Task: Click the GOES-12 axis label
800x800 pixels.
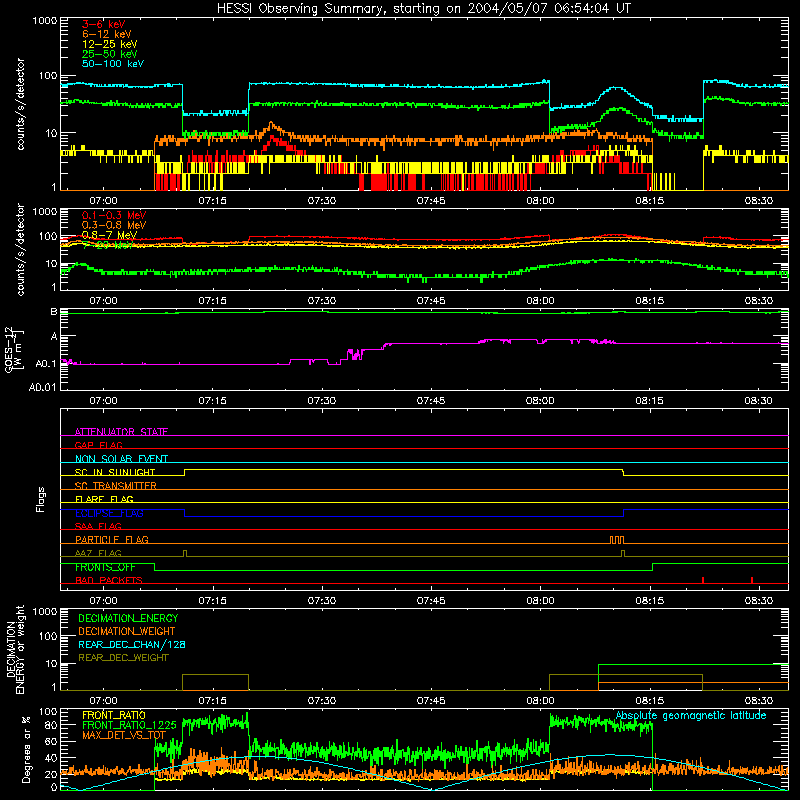Action: click(14, 350)
